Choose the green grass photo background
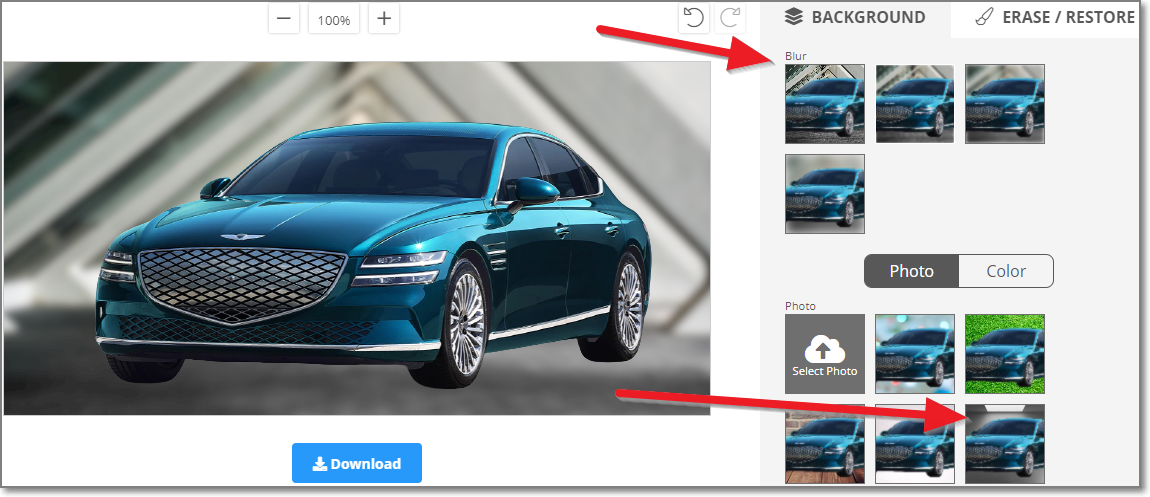Screen dimensions: 1150x497 pyautogui.click(x=1005, y=354)
